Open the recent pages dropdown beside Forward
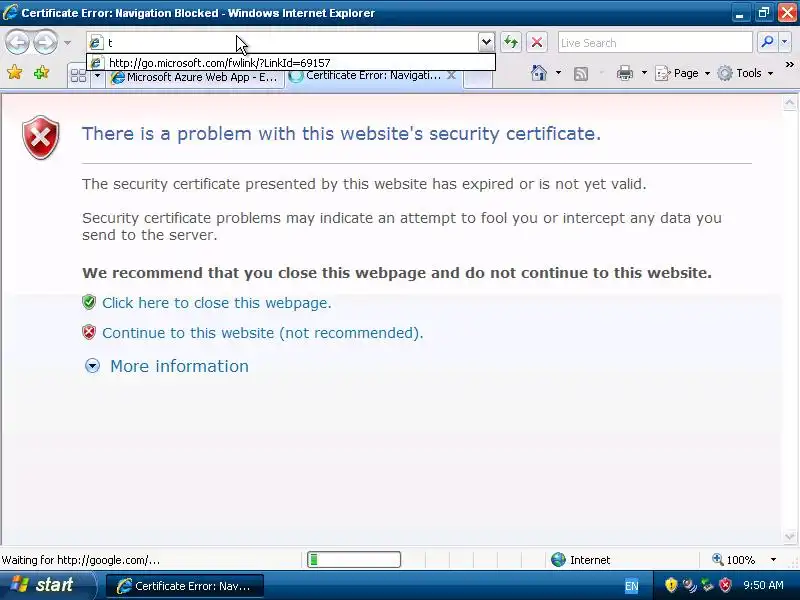The image size is (800, 600). click(67, 43)
